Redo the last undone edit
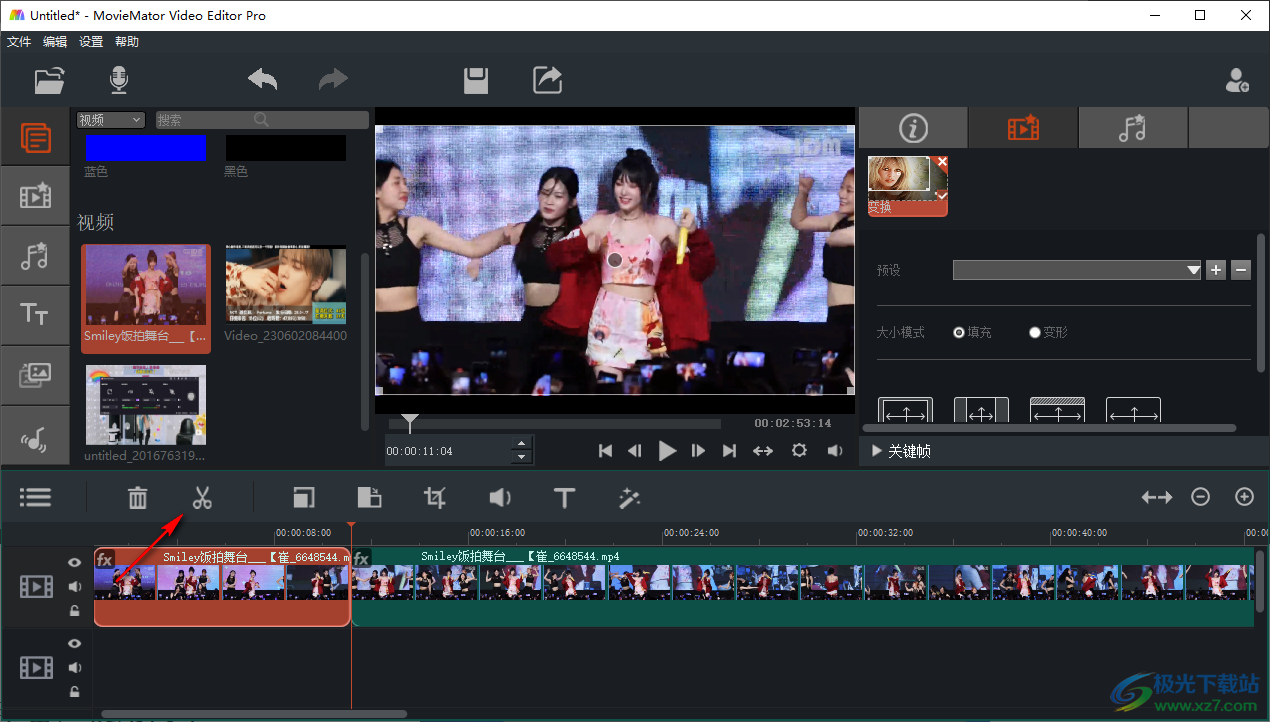The height and width of the screenshot is (722, 1270). [x=333, y=80]
